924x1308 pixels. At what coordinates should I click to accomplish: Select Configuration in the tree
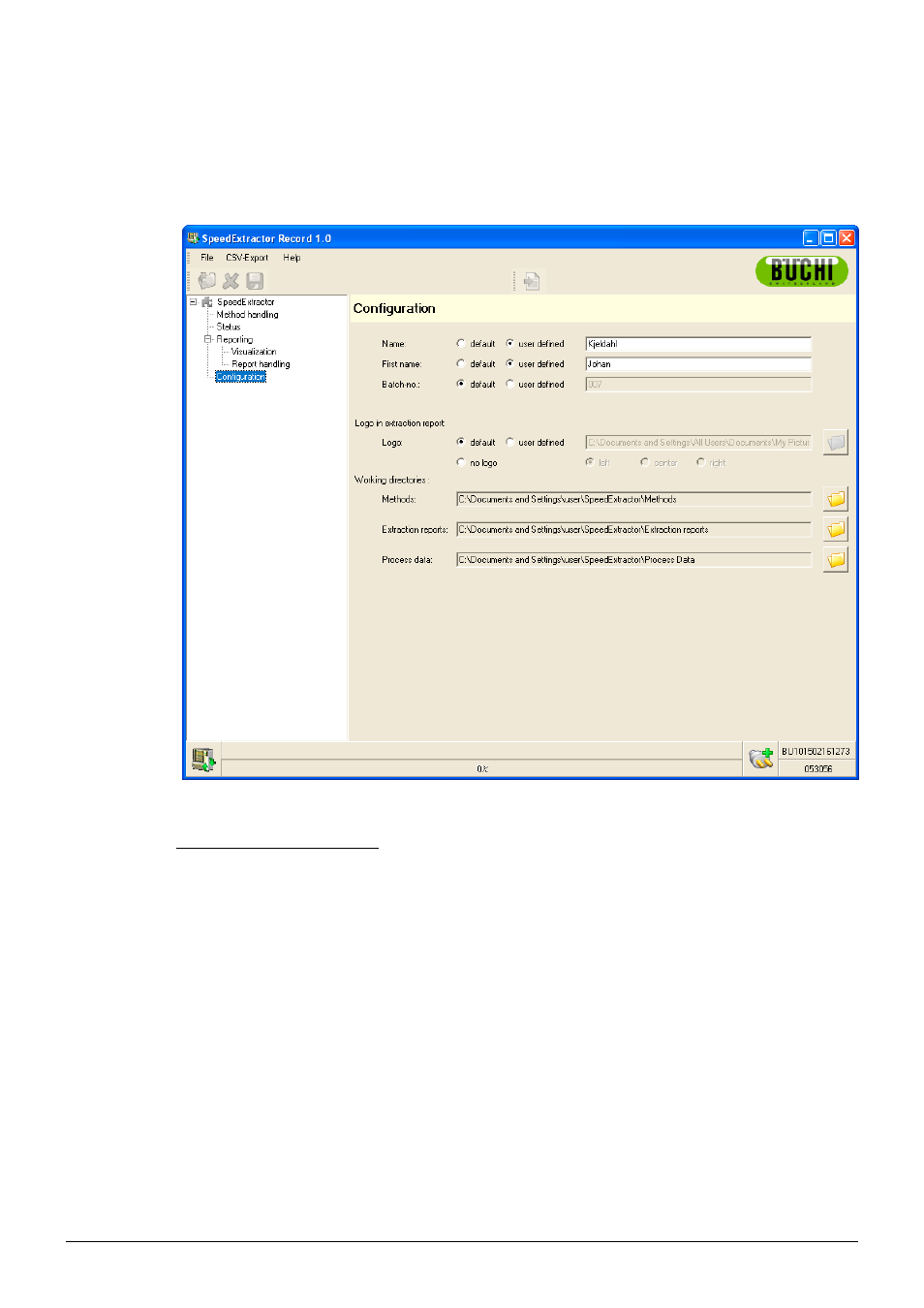tap(240, 377)
